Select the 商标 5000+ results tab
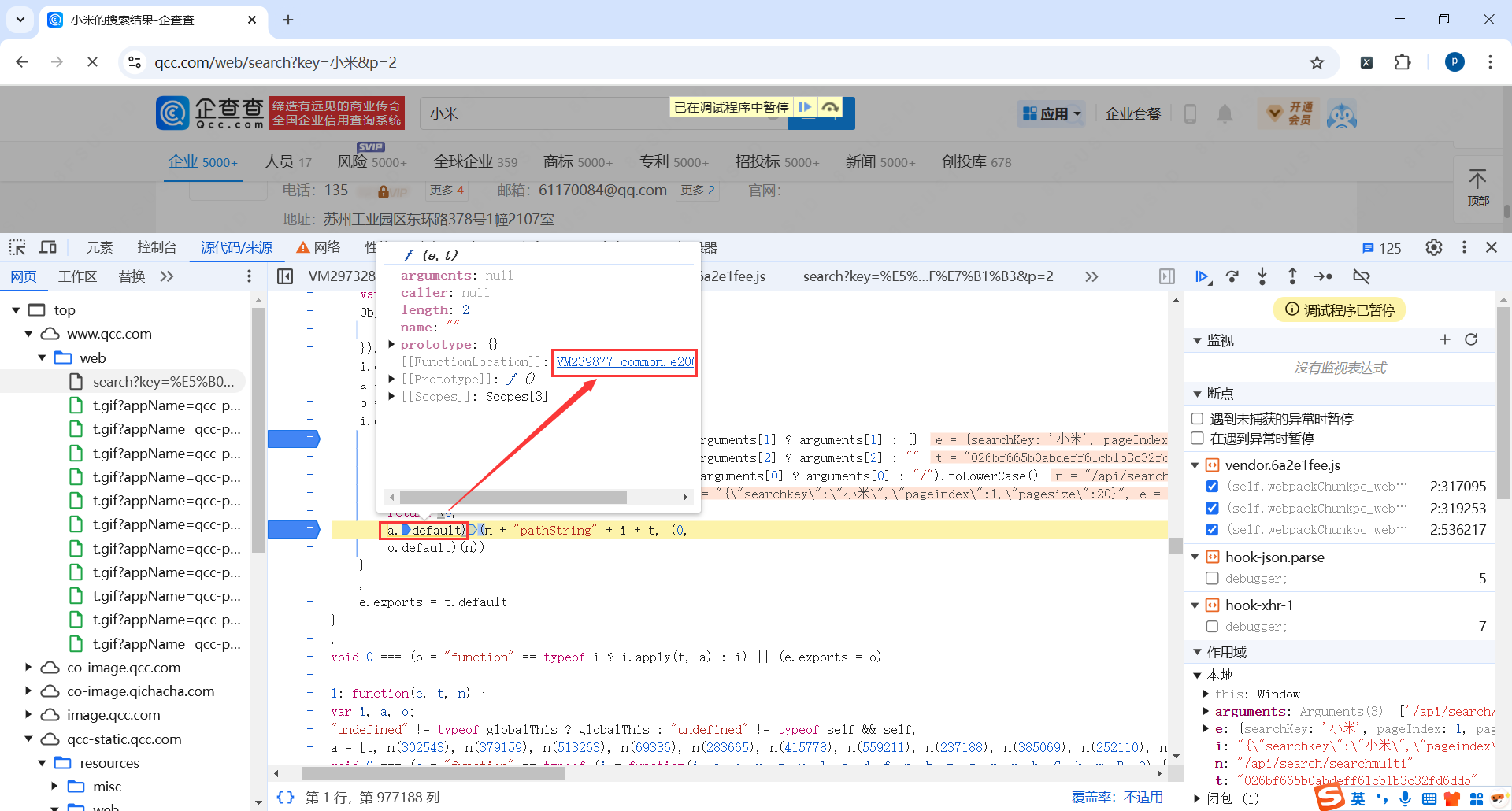Screen dimensions: 1512x811 (578, 161)
